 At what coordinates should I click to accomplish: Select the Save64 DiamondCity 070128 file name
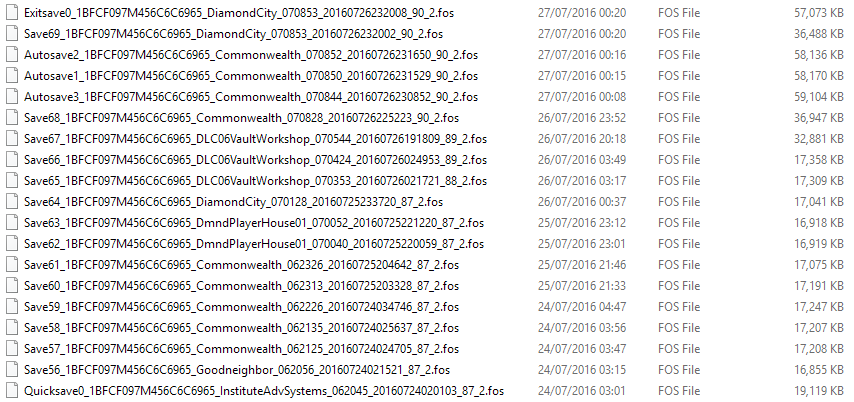(234, 202)
